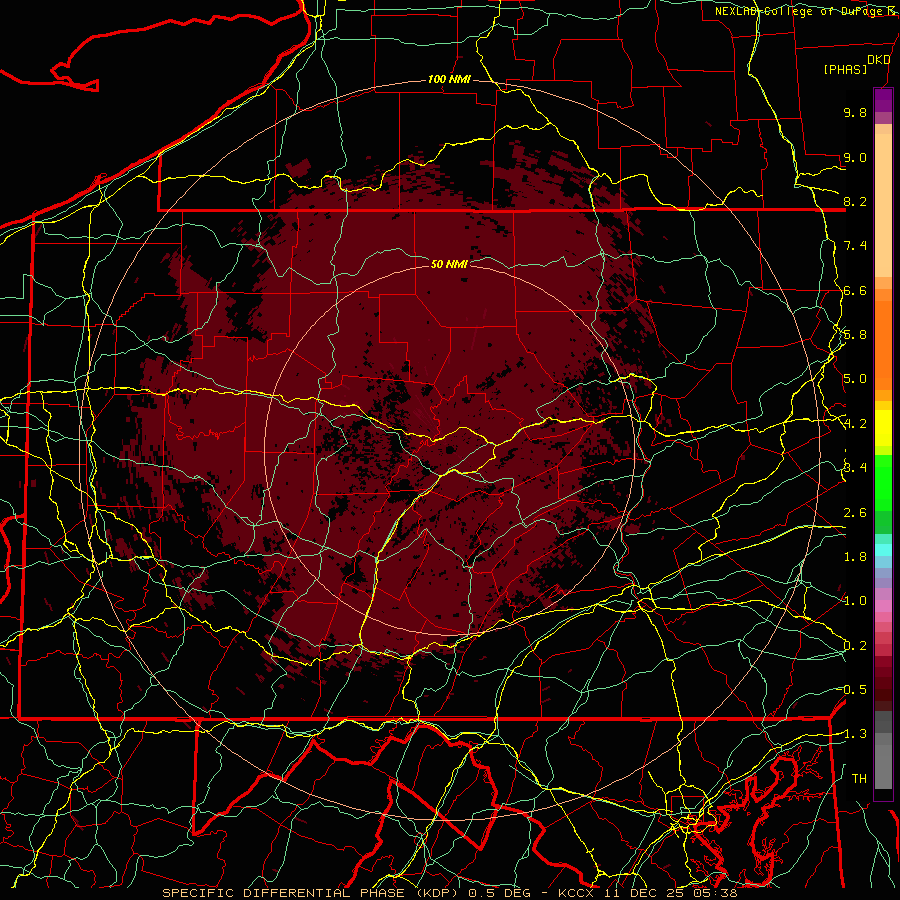This screenshot has height=900, width=900.
Task: Click the 1.0 legend value
Action: [x=855, y=601]
